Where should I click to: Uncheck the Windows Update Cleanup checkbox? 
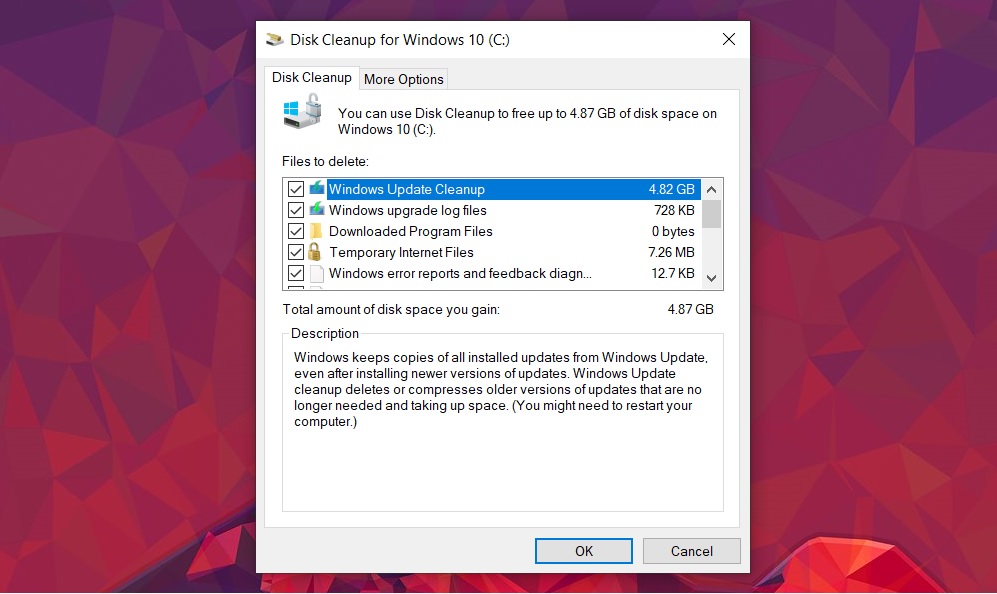pos(296,189)
